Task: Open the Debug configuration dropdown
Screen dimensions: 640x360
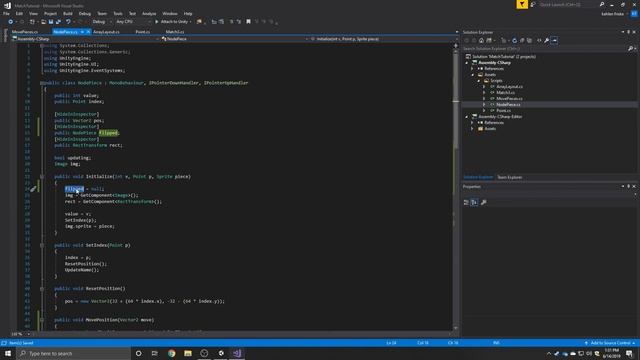Action: tap(101, 22)
